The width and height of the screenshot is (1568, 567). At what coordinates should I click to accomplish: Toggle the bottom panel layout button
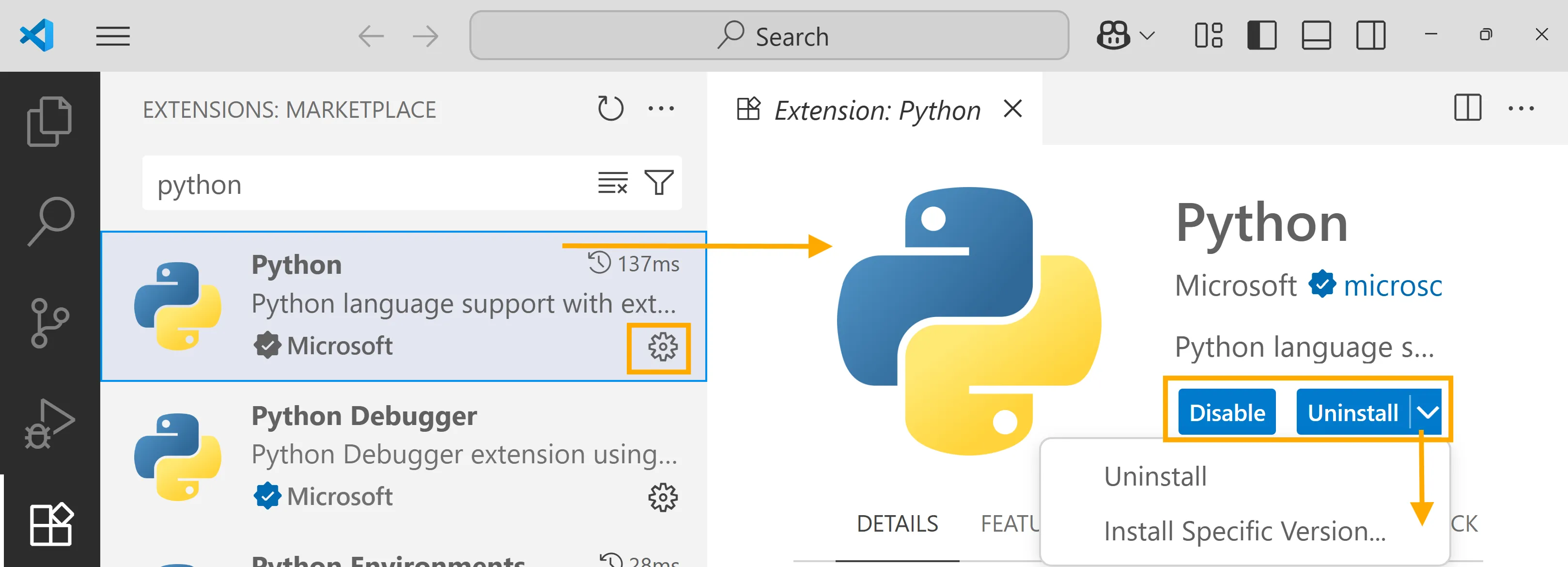click(x=1316, y=35)
